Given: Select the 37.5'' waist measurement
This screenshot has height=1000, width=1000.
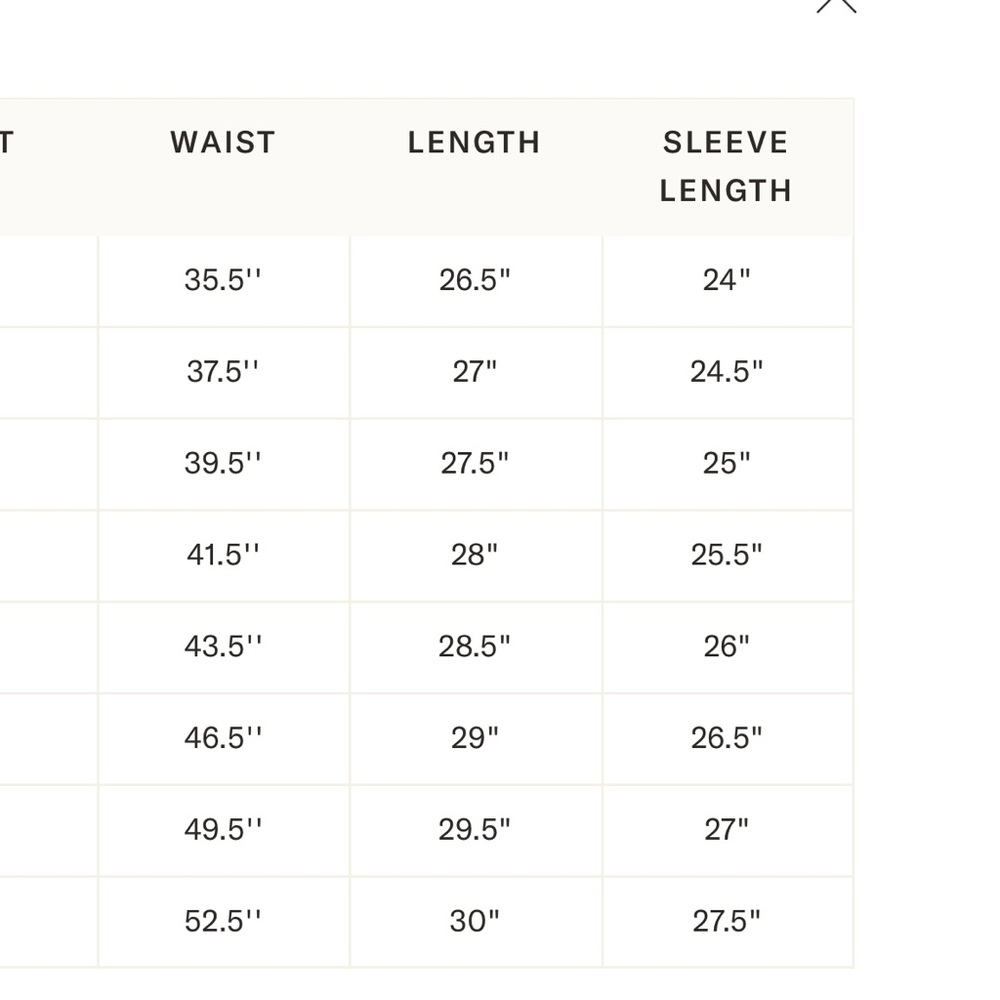Looking at the screenshot, I should tap(223, 372).
